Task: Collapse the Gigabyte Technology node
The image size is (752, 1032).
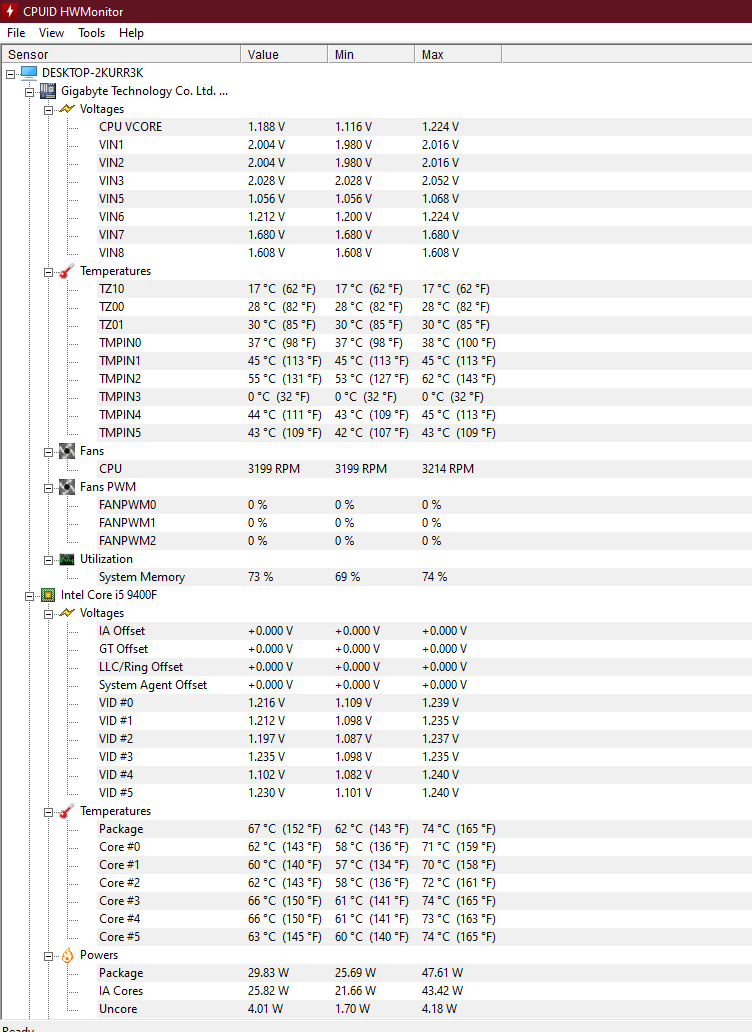Action: click(30, 92)
